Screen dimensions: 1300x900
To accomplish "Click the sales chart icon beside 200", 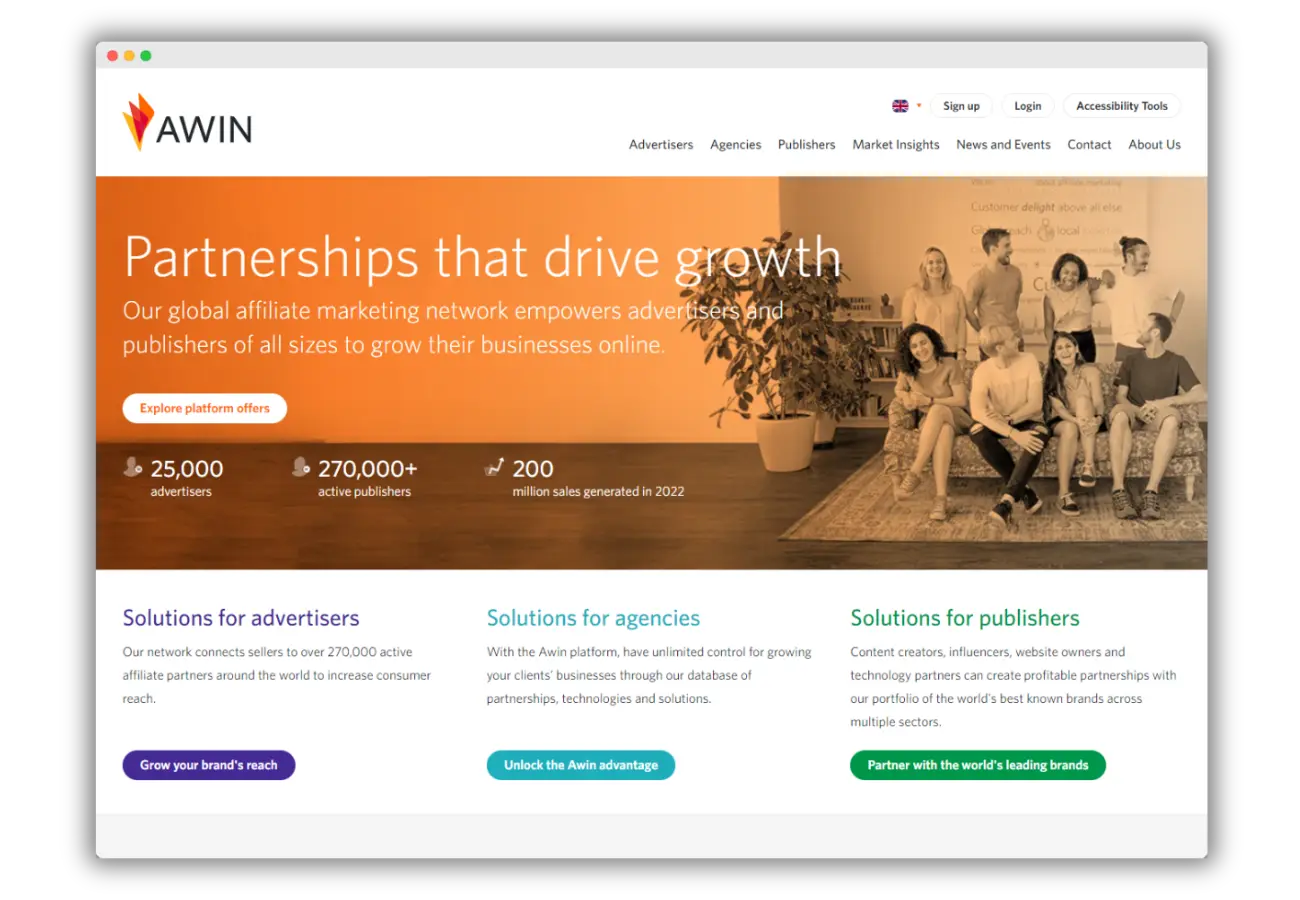I will pos(494,467).
